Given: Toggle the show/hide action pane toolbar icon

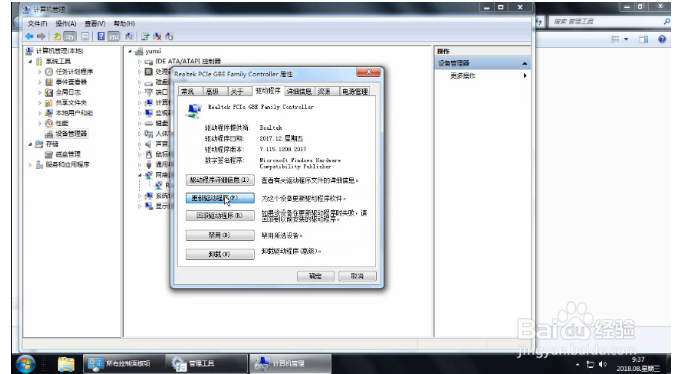Looking at the screenshot, I should pos(114,37).
